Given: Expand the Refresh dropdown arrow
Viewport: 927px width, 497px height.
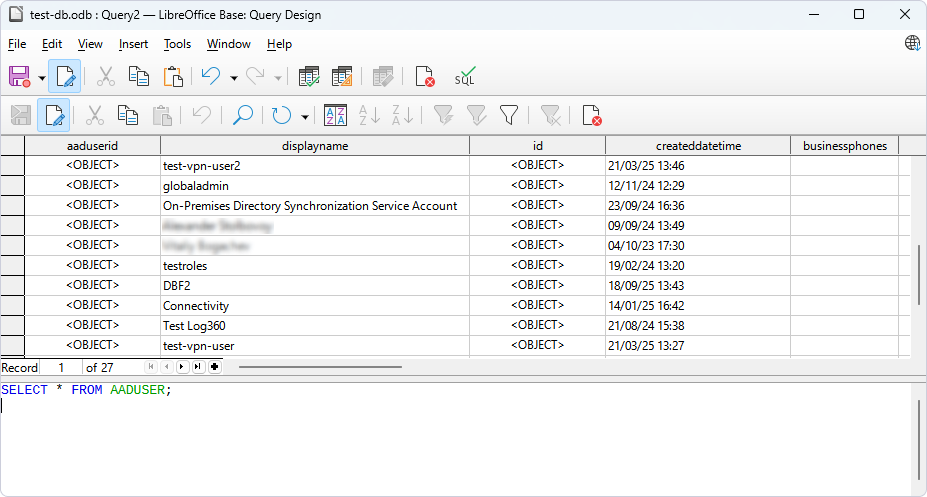Looking at the screenshot, I should point(304,116).
